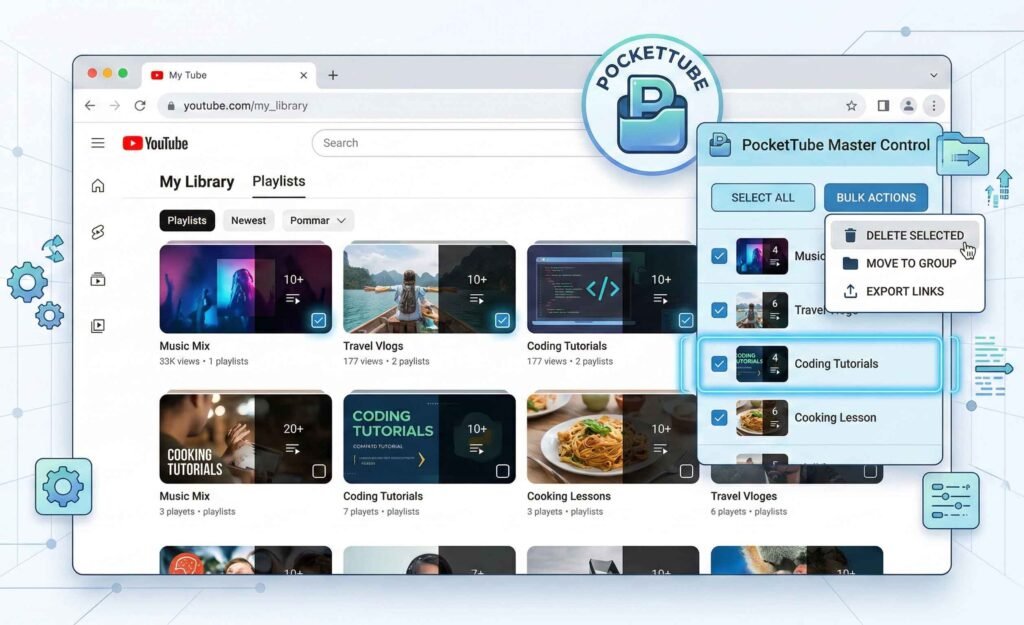
Task: Select the Newest filter chip
Action: [248, 221]
